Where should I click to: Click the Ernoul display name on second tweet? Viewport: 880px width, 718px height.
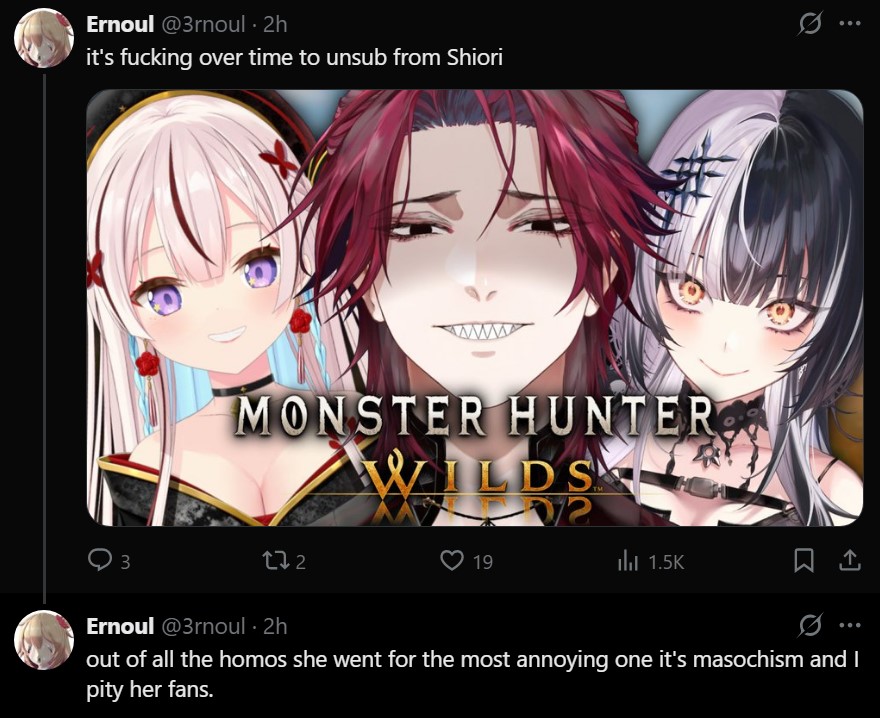coord(120,625)
